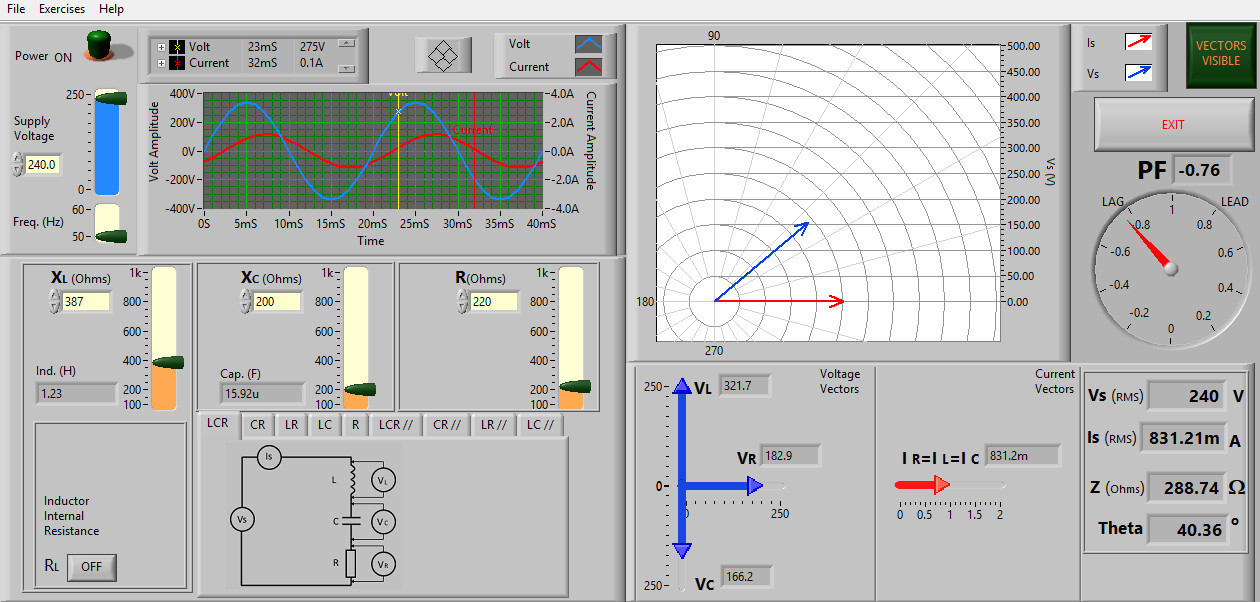
Task: Click the Vs (RMS) 240 readout
Action: point(1187,396)
